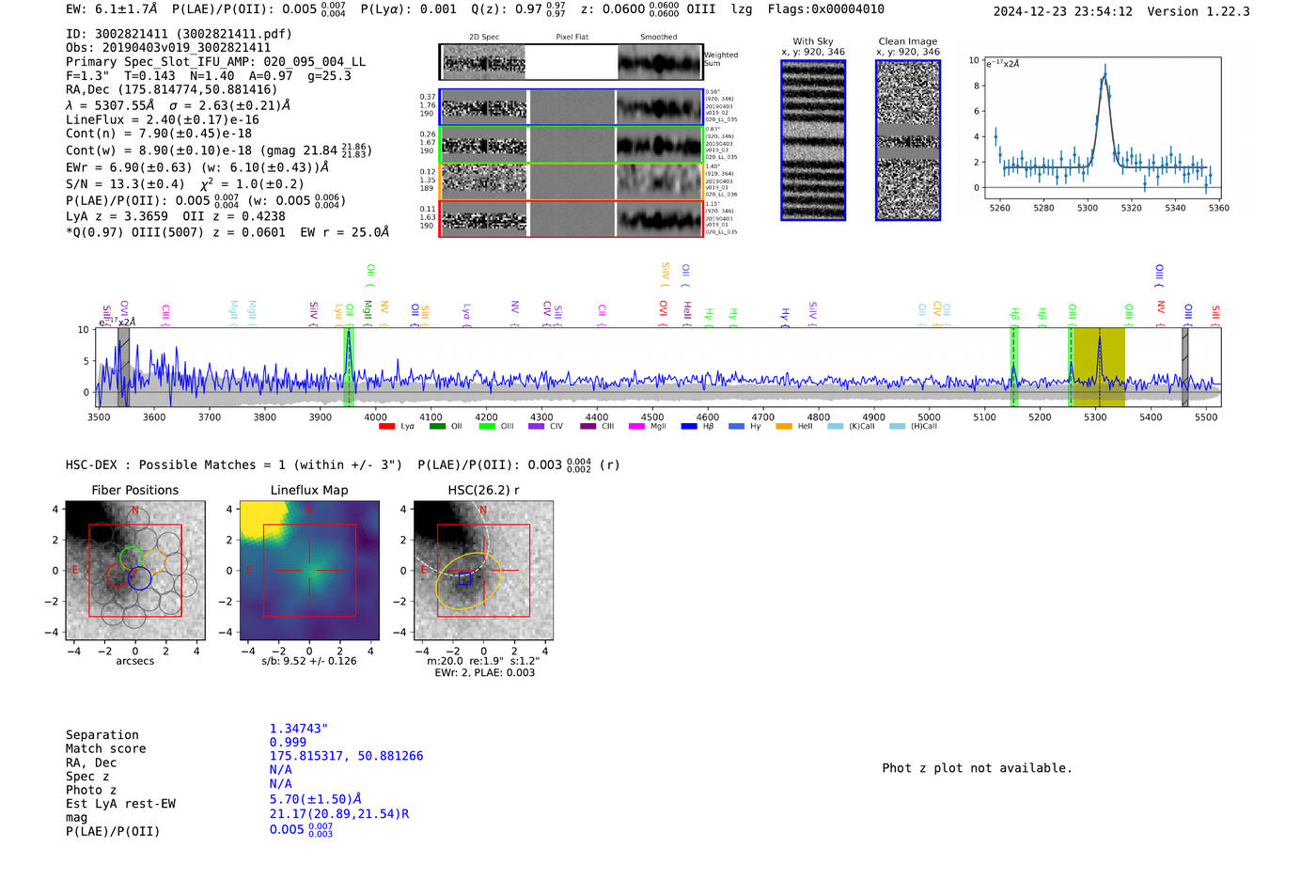Viewport: 1316px width, 896px height.
Task: Click the CIII legend swatch
Action: click(x=588, y=427)
